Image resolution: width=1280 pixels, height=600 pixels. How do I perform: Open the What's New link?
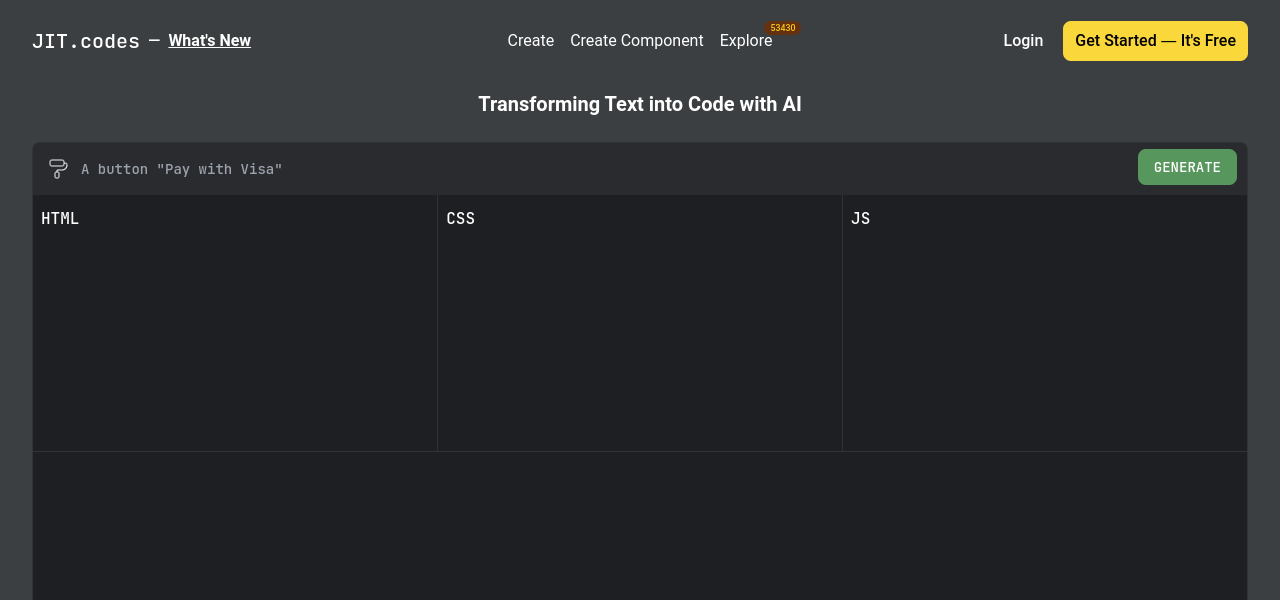click(x=209, y=41)
